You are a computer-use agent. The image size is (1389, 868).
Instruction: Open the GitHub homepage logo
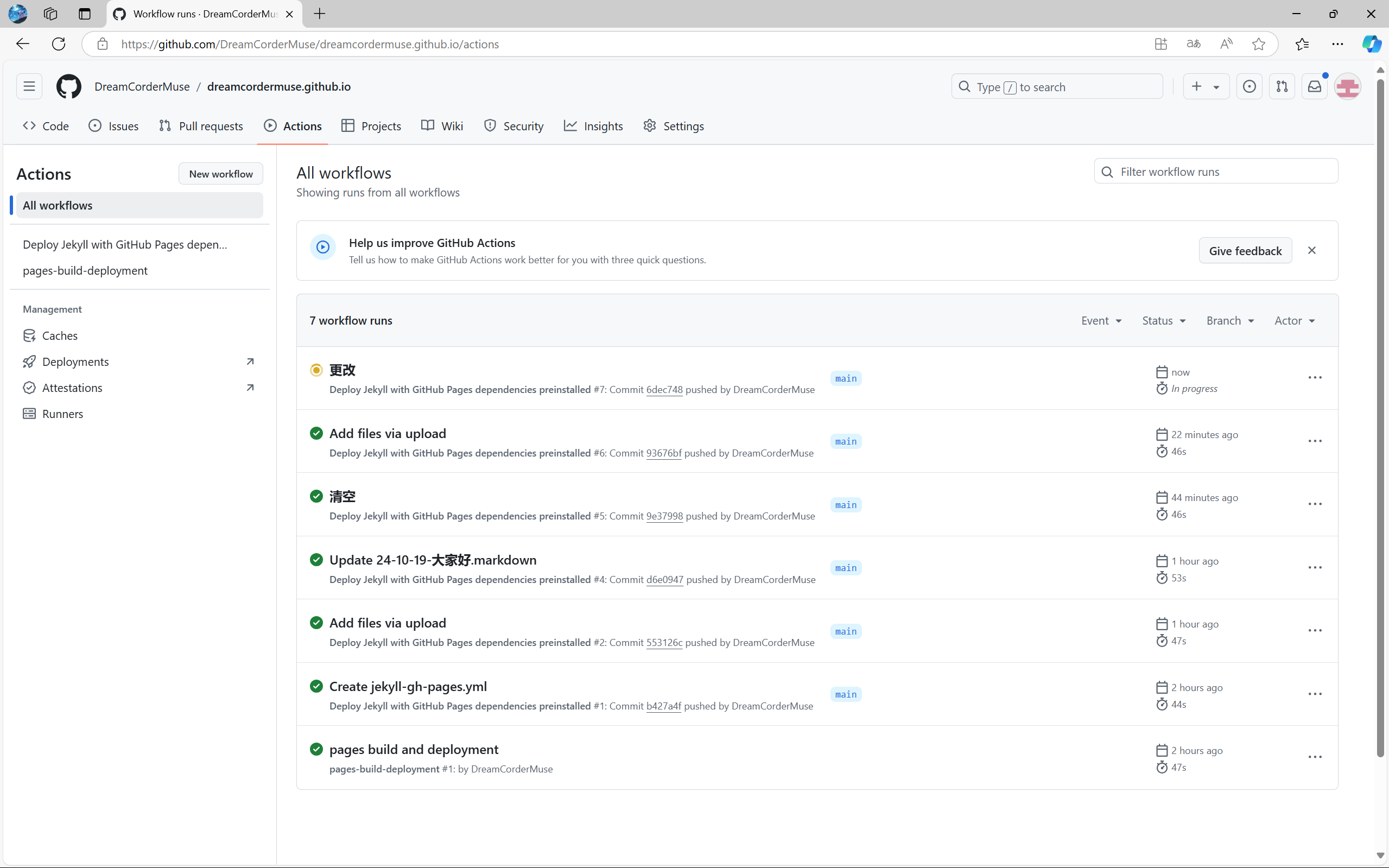point(68,87)
